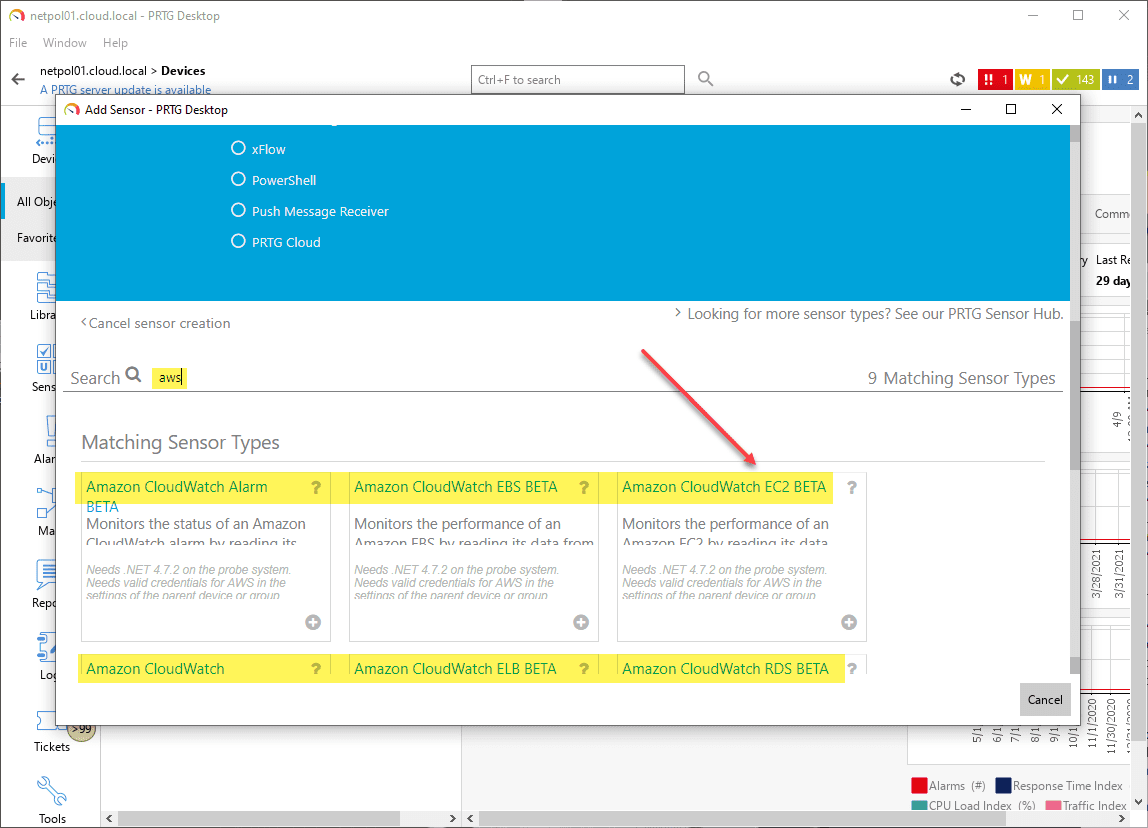
Task: Open Amazon CloudWatch RDS BETA sensor
Action: [725, 668]
